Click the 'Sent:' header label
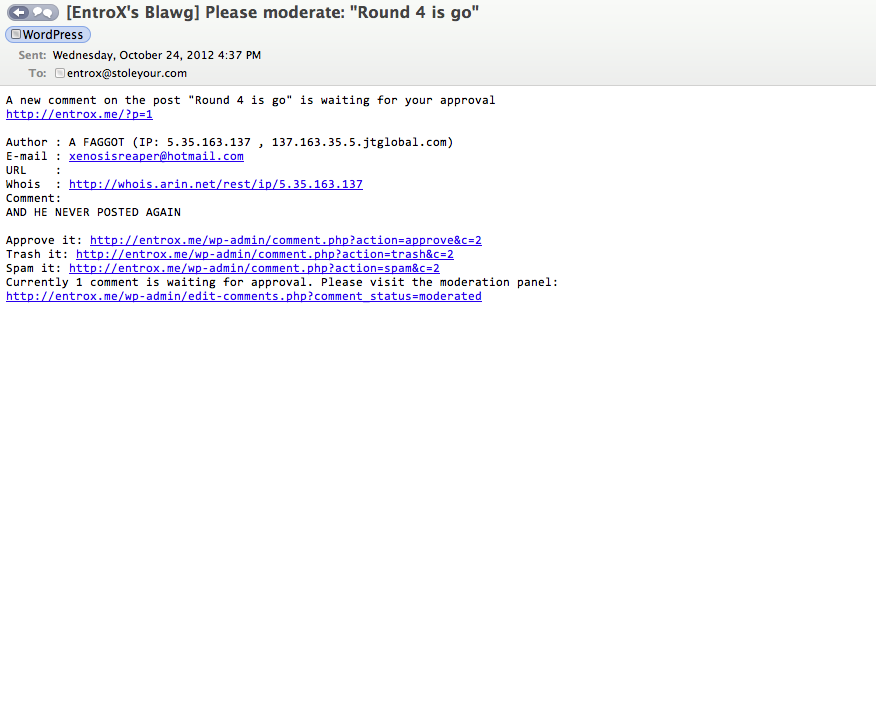Screen dimensions: 876x703 point(32,55)
